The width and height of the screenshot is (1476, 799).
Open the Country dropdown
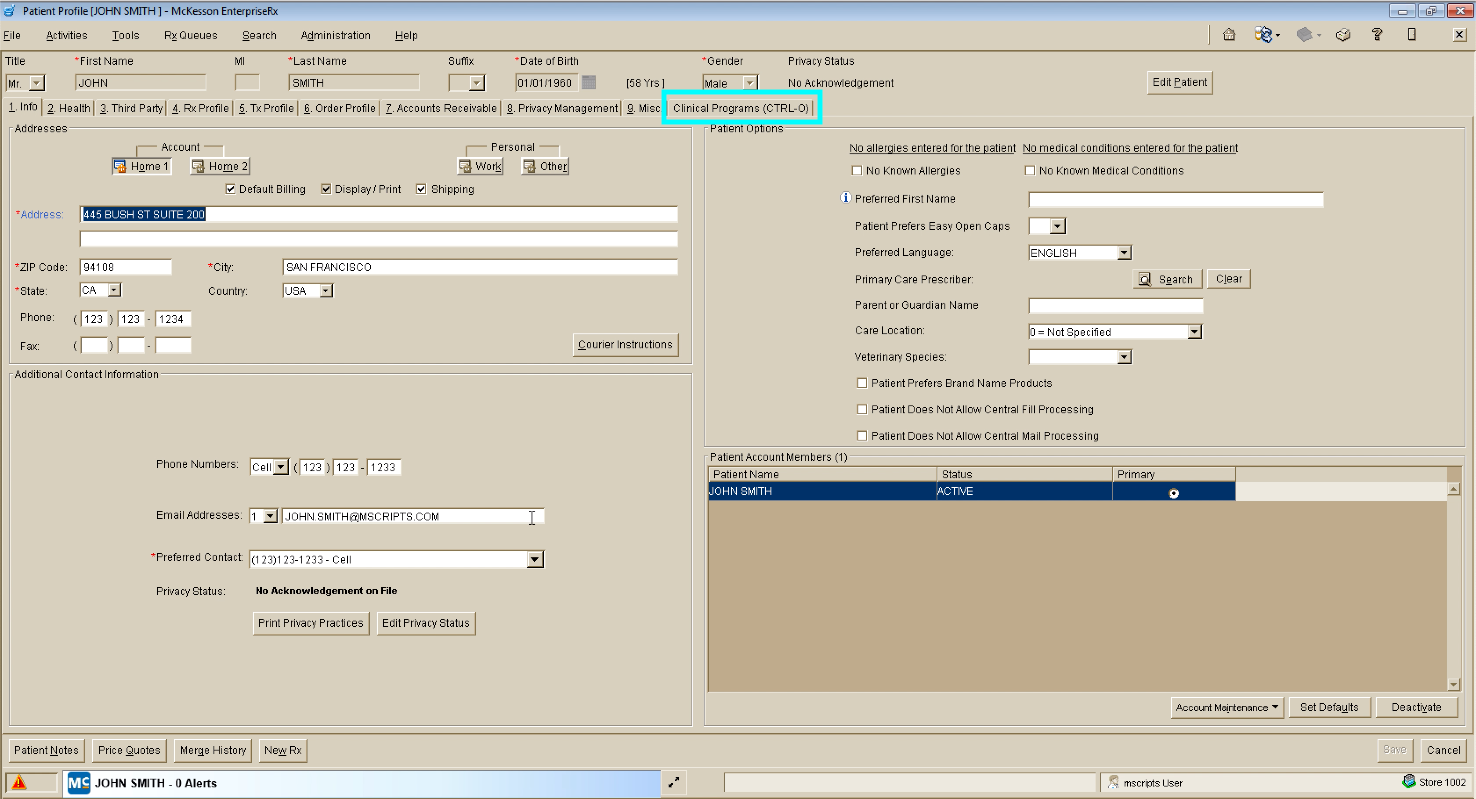coord(325,290)
